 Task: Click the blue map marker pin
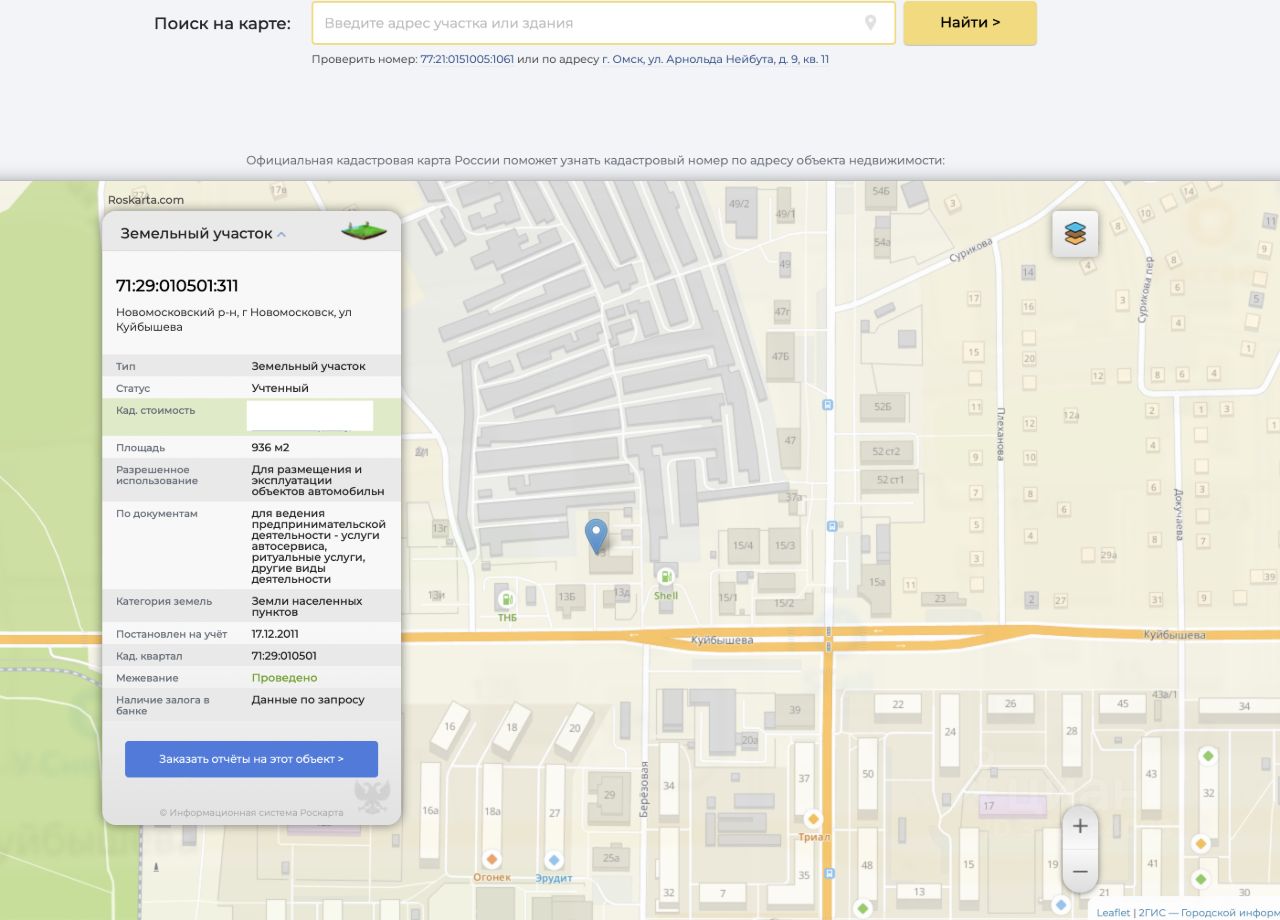click(596, 535)
